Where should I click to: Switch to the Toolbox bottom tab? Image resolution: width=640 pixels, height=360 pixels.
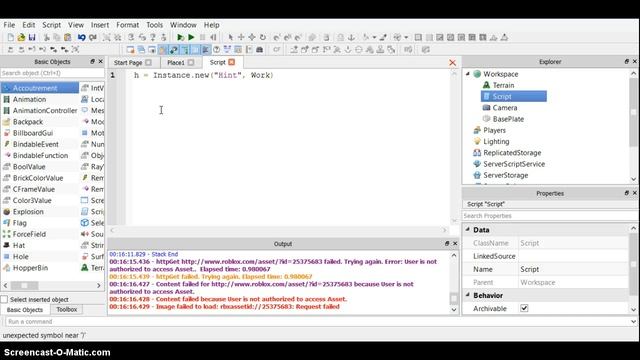pyautogui.click(x=67, y=309)
